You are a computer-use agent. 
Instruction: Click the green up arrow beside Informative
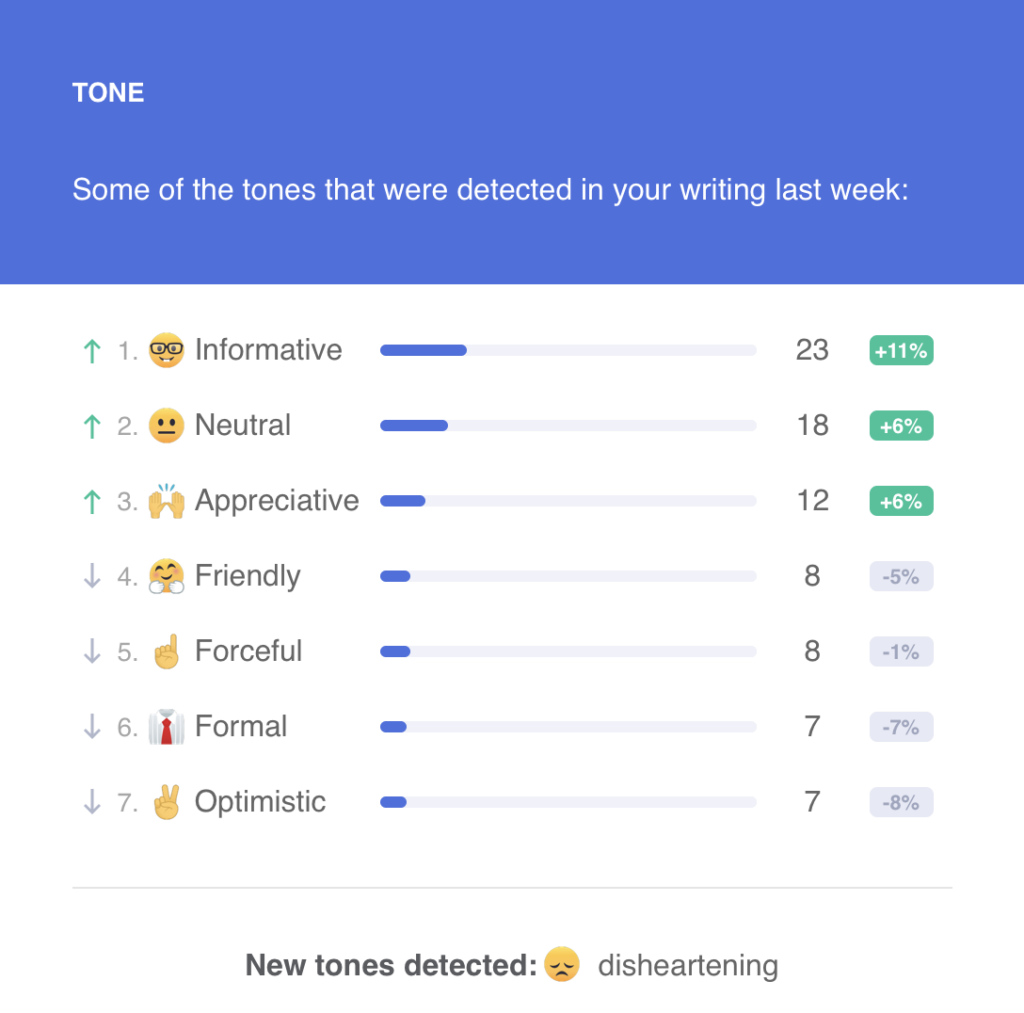(92, 351)
